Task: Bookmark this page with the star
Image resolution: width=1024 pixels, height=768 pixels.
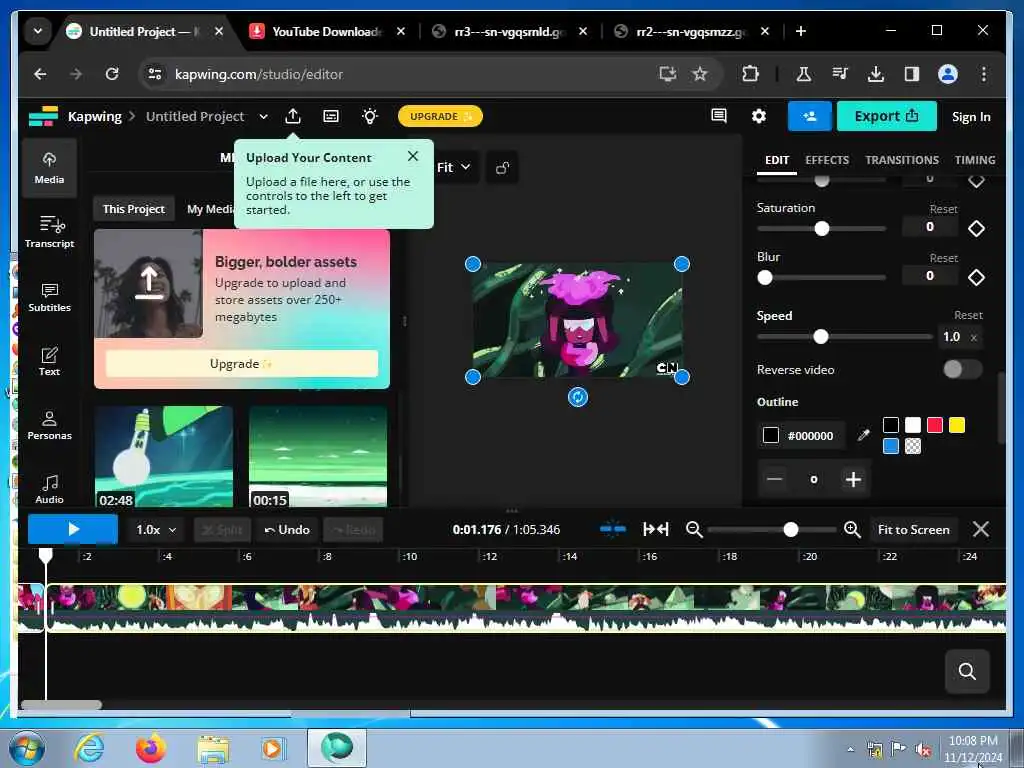Action: coord(699,74)
